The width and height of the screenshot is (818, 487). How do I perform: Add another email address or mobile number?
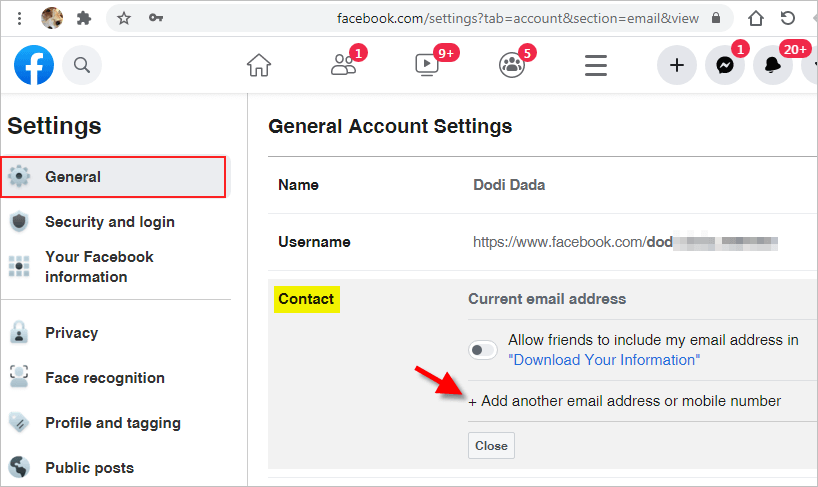625,401
